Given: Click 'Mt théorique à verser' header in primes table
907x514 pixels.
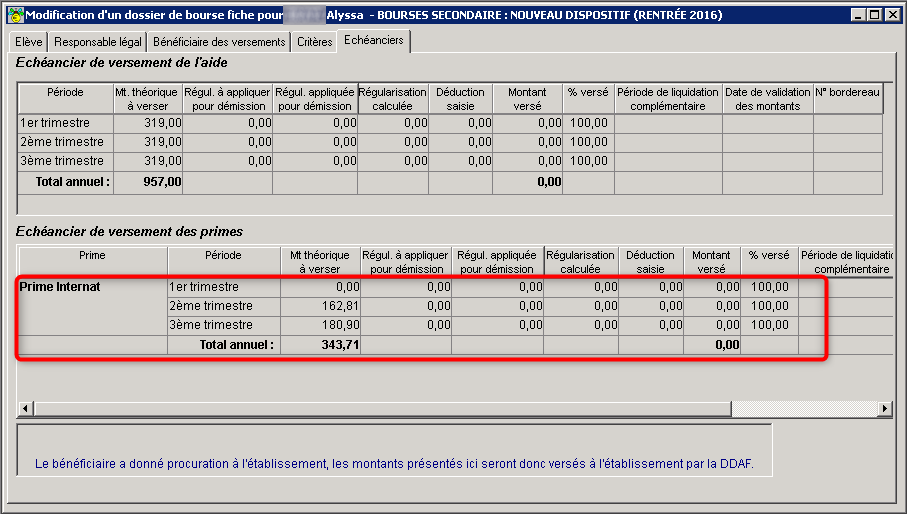Looking at the screenshot, I should 320,261.
